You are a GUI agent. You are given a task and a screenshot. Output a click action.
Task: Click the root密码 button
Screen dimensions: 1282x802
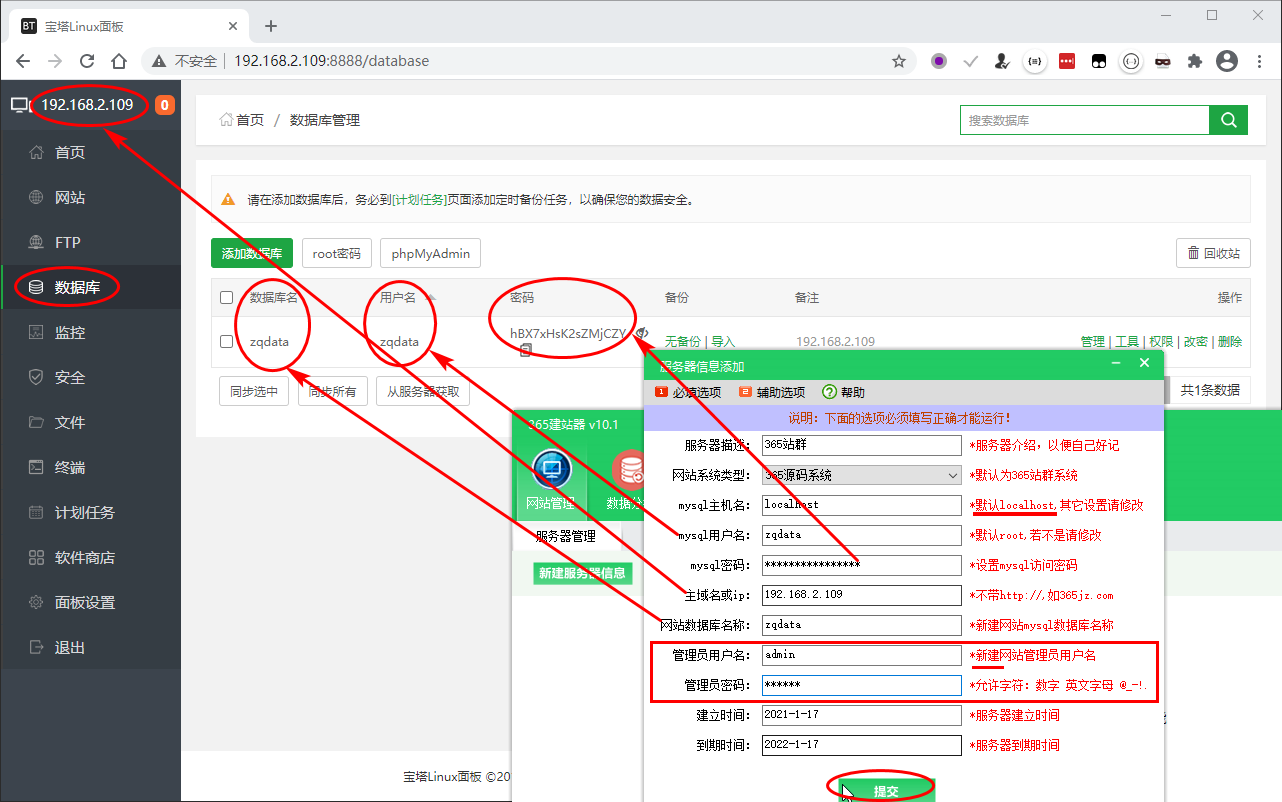(337, 254)
